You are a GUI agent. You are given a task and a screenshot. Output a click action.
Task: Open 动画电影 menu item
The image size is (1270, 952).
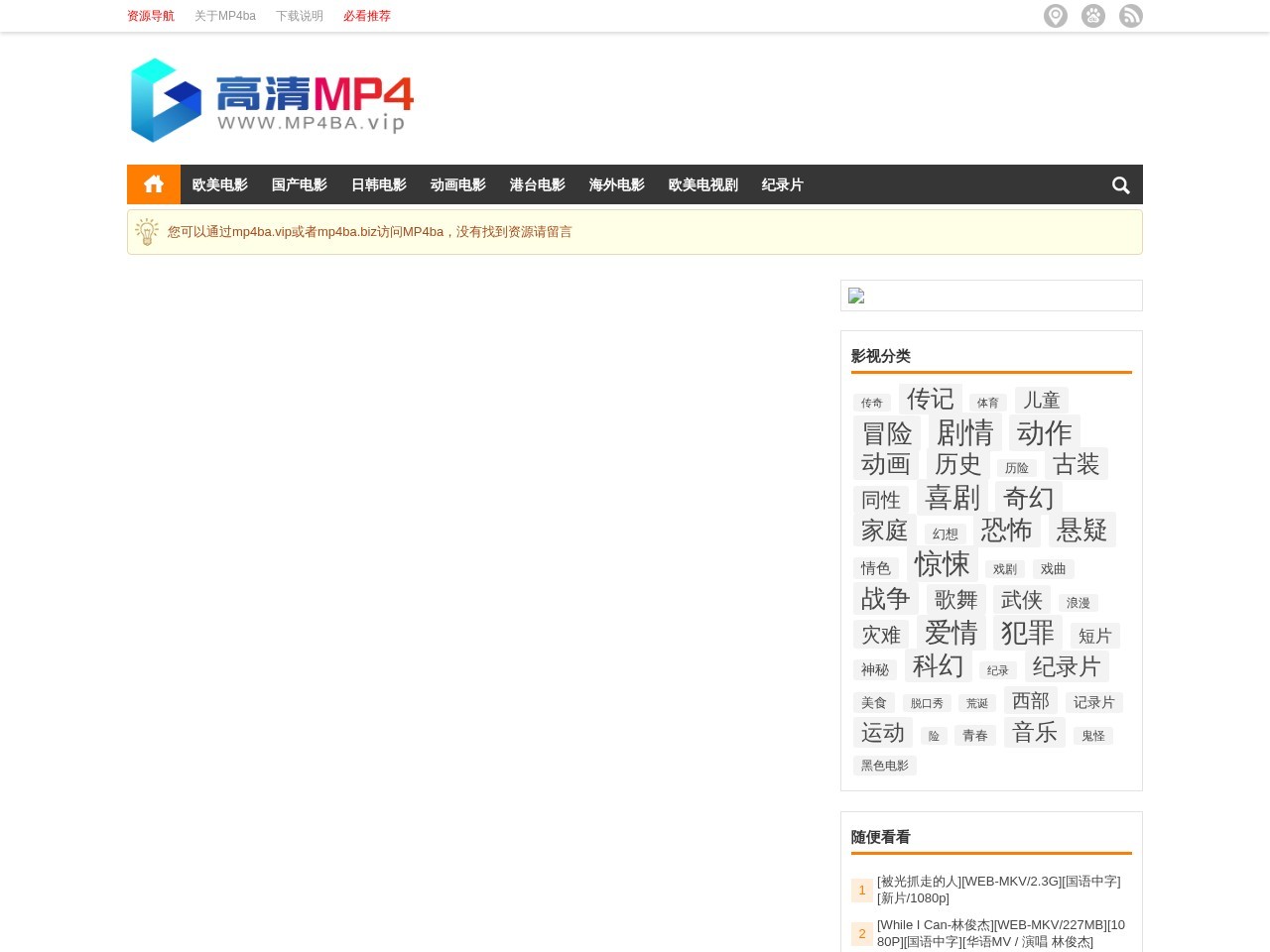[x=458, y=184]
